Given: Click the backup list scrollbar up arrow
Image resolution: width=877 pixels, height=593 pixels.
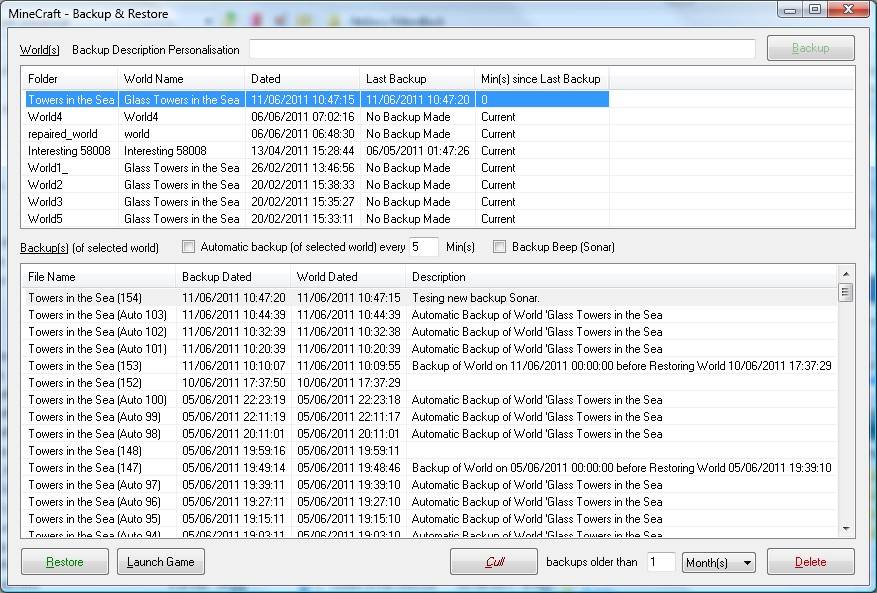Looking at the screenshot, I should pyautogui.click(x=846, y=273).
